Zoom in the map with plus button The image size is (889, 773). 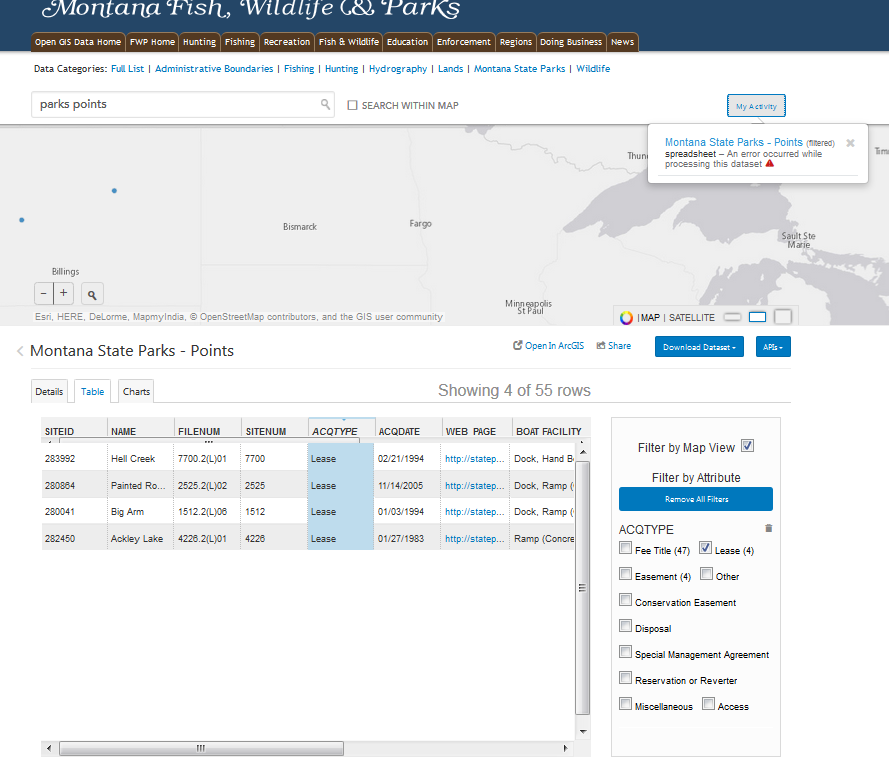tap(64, 294)
